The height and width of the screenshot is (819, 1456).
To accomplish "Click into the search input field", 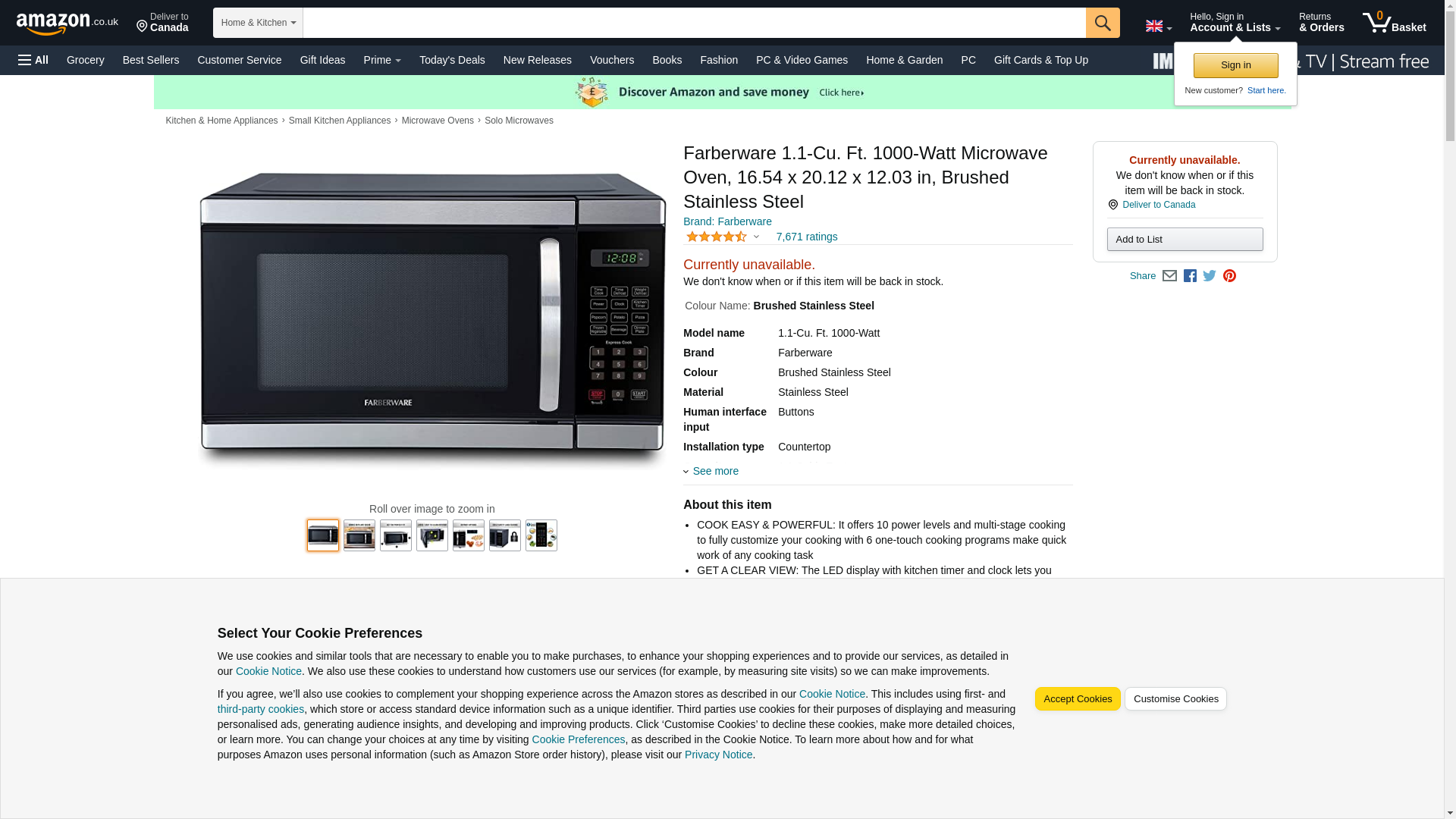I will pos(694,23).
